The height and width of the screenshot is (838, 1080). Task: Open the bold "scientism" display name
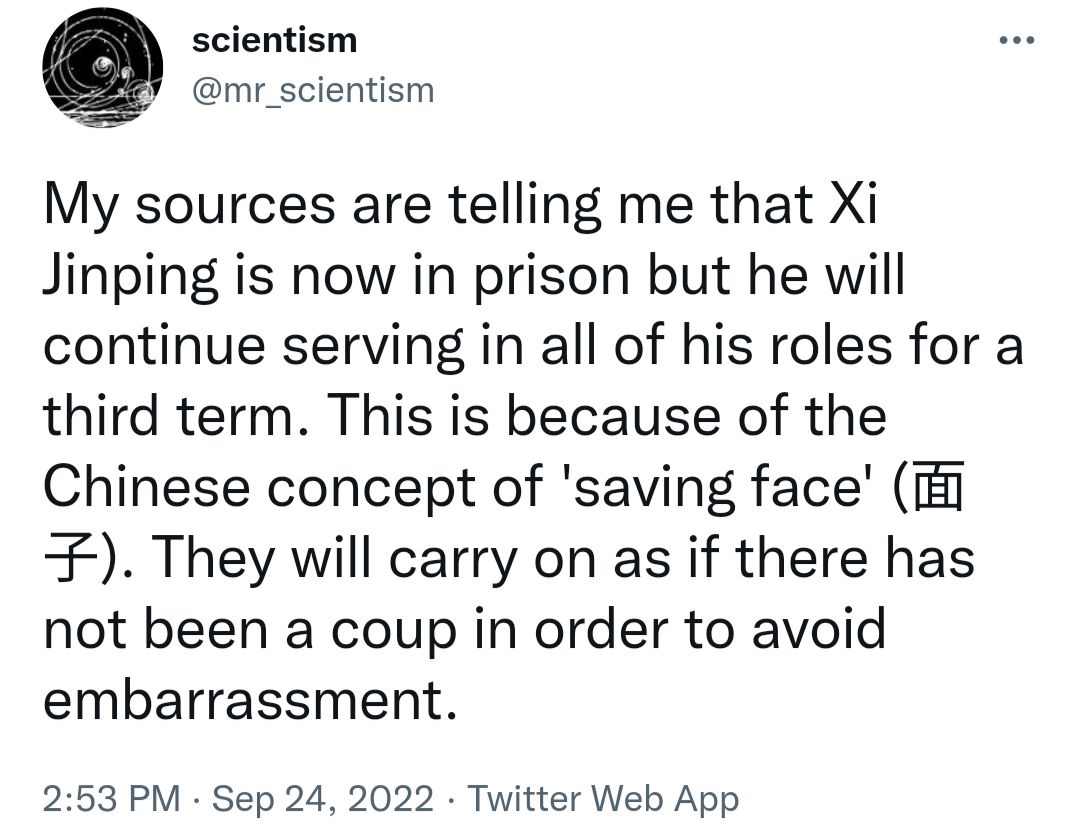[x=273, y=41]
